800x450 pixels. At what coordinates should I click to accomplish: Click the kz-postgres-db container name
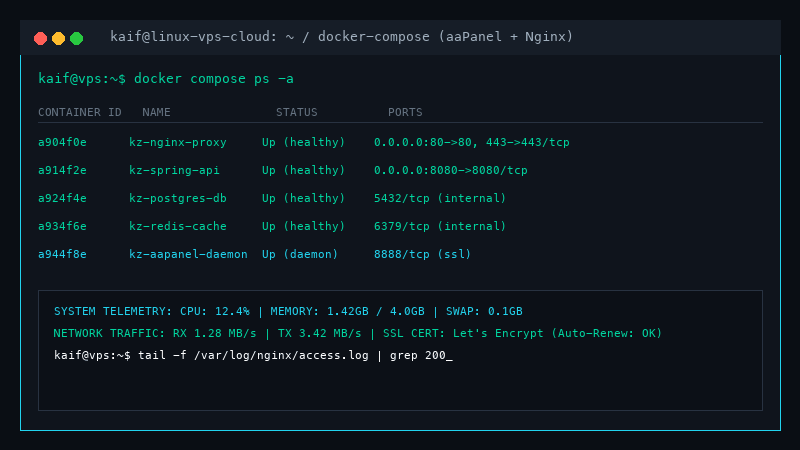178,198
